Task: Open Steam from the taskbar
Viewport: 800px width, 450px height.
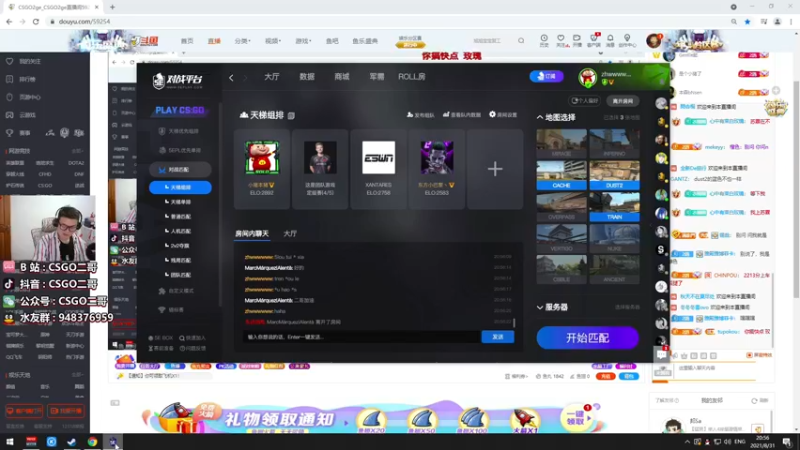Action: (x=71, y=442)
